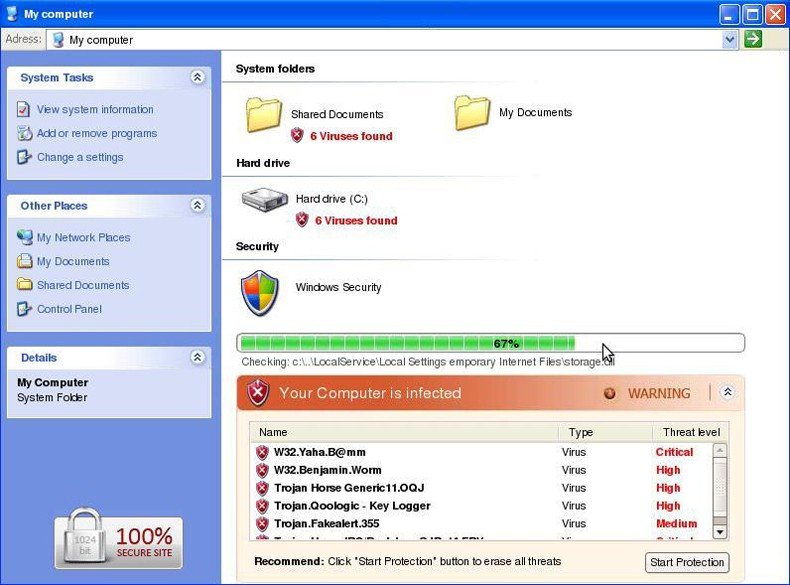Image resolution: width=790 pixels, height=585 pixels.
Task: Select the W32.Yaha.B@mm threat name
Action: point(320,452)
